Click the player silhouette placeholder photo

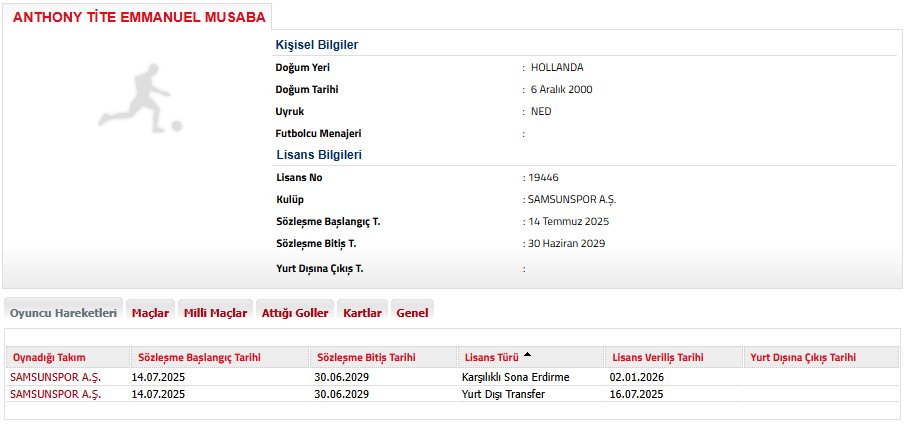coord(140,99)
